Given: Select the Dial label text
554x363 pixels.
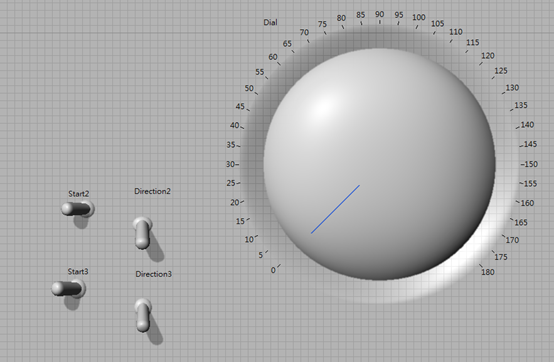Looking at the screenshot, I should point(270,22).
